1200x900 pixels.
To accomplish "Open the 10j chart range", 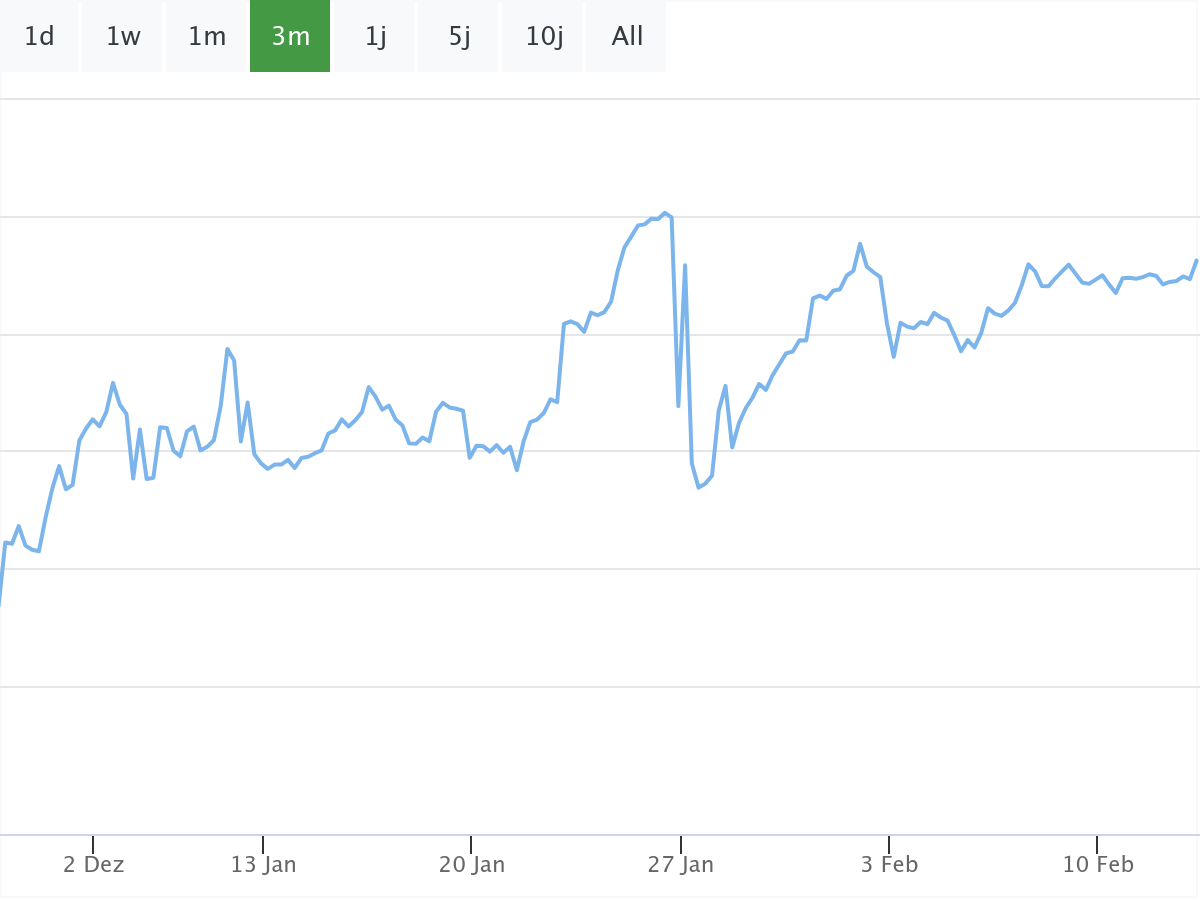I will coord(544,37).
